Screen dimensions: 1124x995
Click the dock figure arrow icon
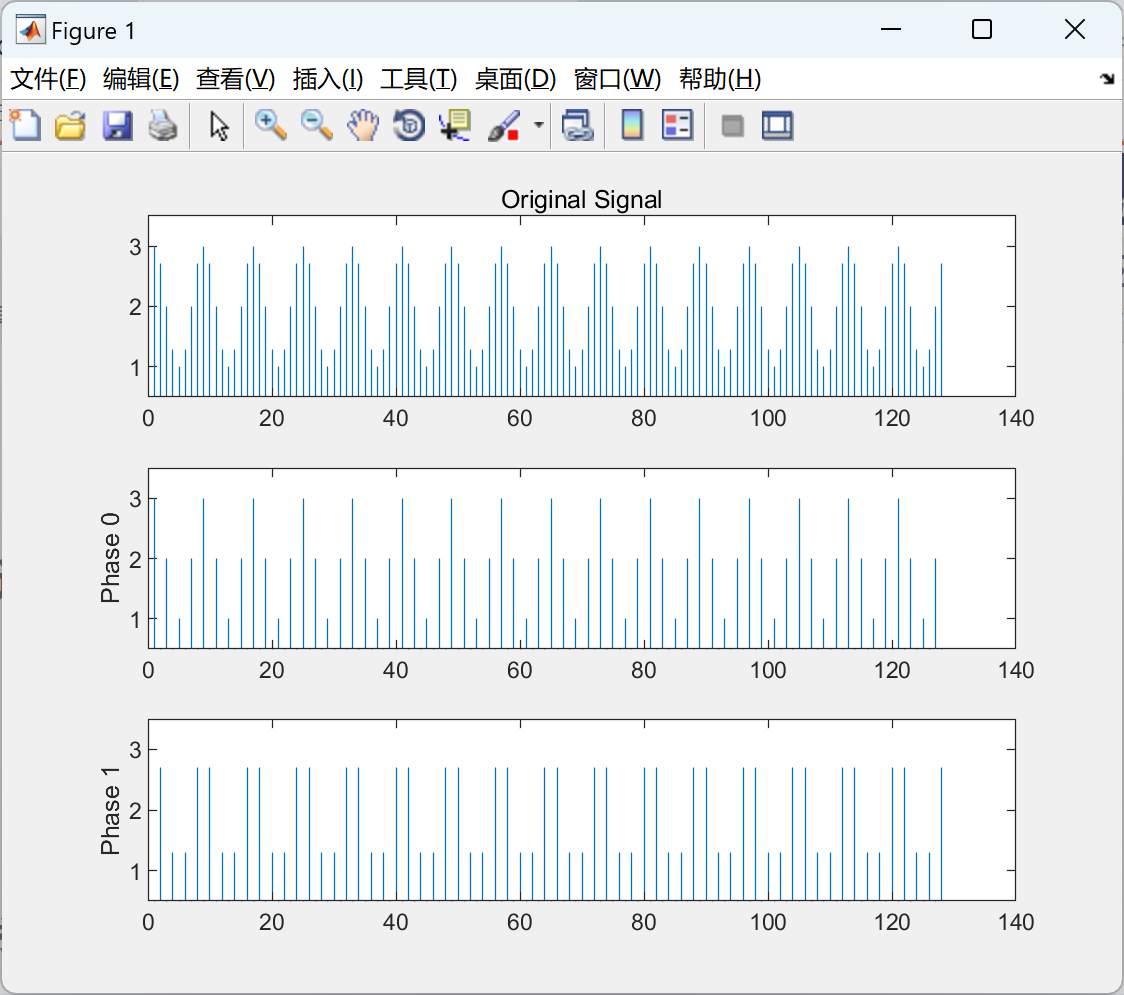pyautogui.click(x=1107, y=79)
